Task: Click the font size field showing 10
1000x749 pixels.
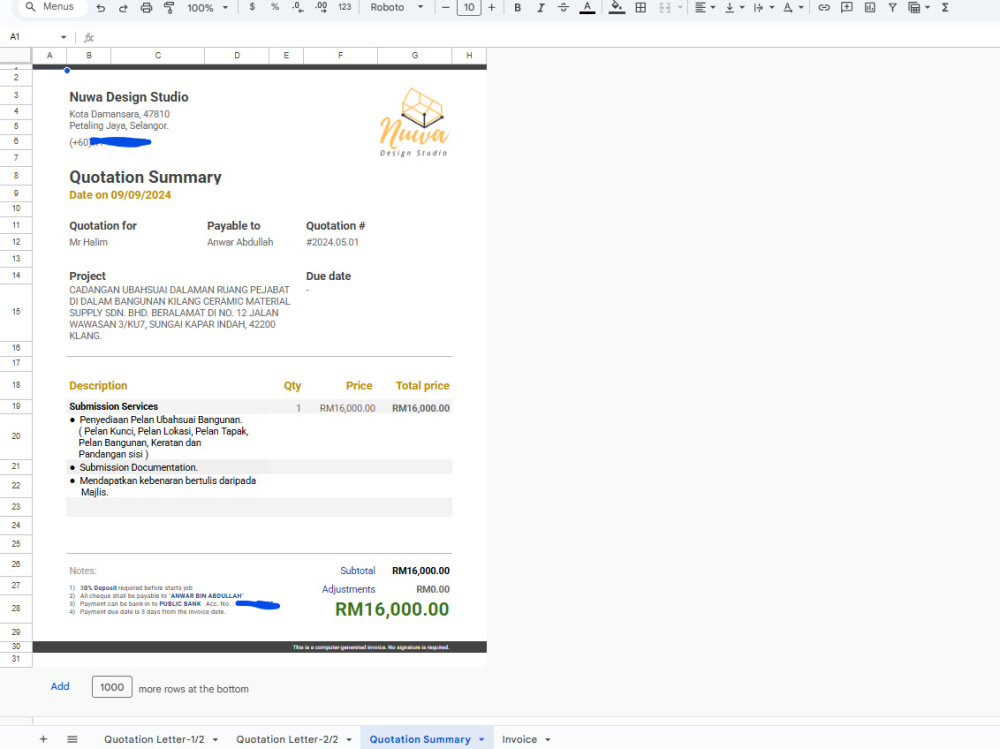Action: pos(469,8)
